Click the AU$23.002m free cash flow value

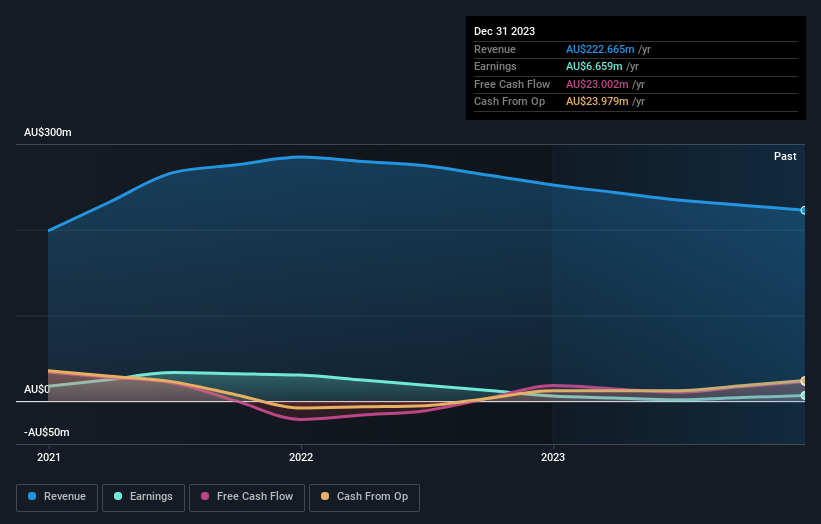597,84
